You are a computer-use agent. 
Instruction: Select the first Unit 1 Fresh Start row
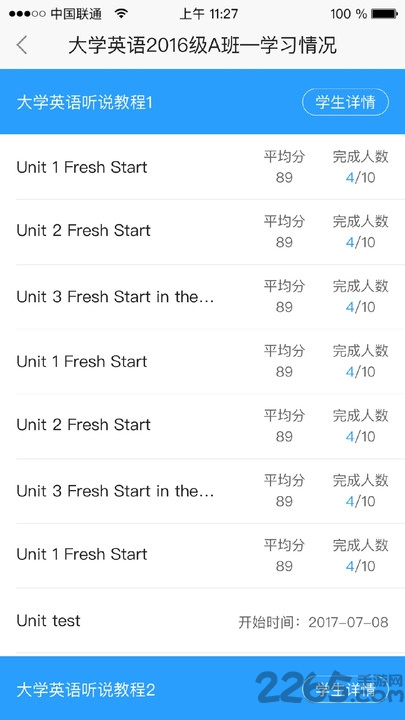click(x=202, y=167)
